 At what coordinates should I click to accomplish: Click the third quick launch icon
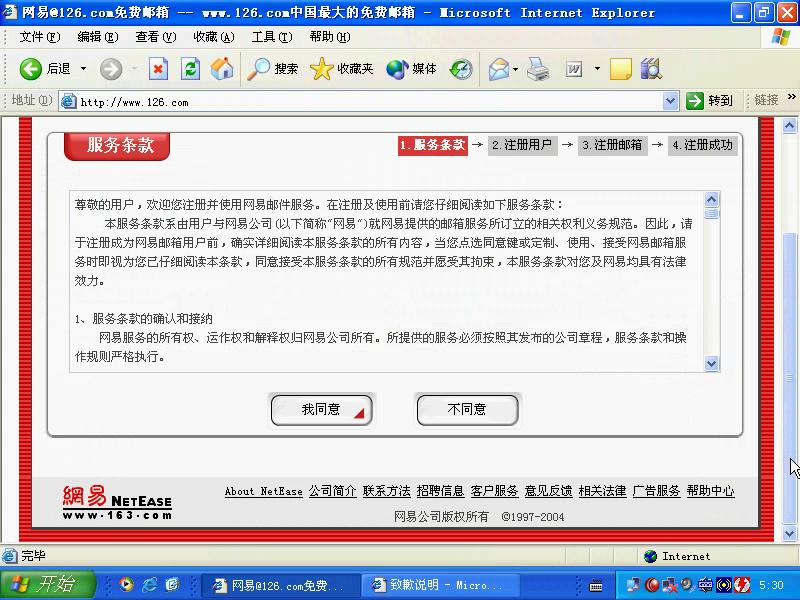click(172, 585)
